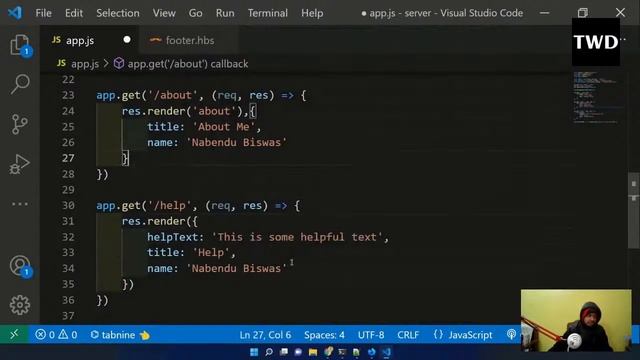
Task: Change indentation via Spaces: 4
Action: click(324, 335)
